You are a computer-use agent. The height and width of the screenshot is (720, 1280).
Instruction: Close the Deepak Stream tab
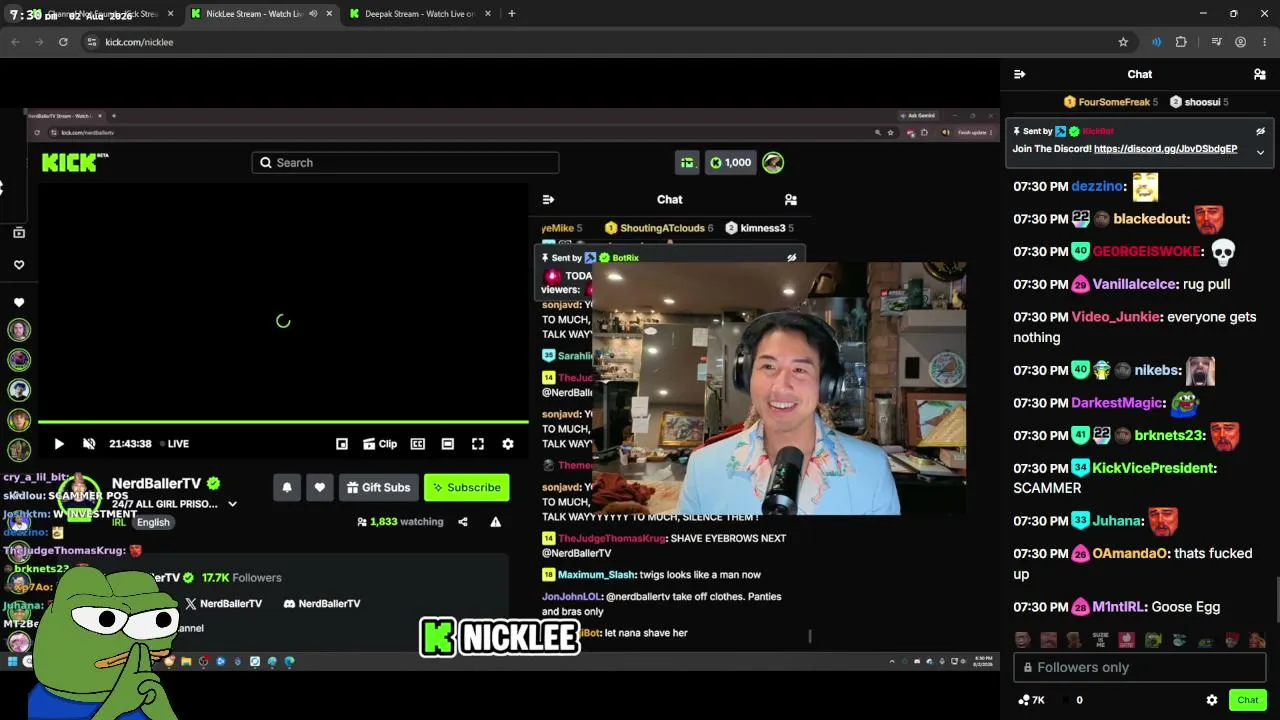(488, 14)
